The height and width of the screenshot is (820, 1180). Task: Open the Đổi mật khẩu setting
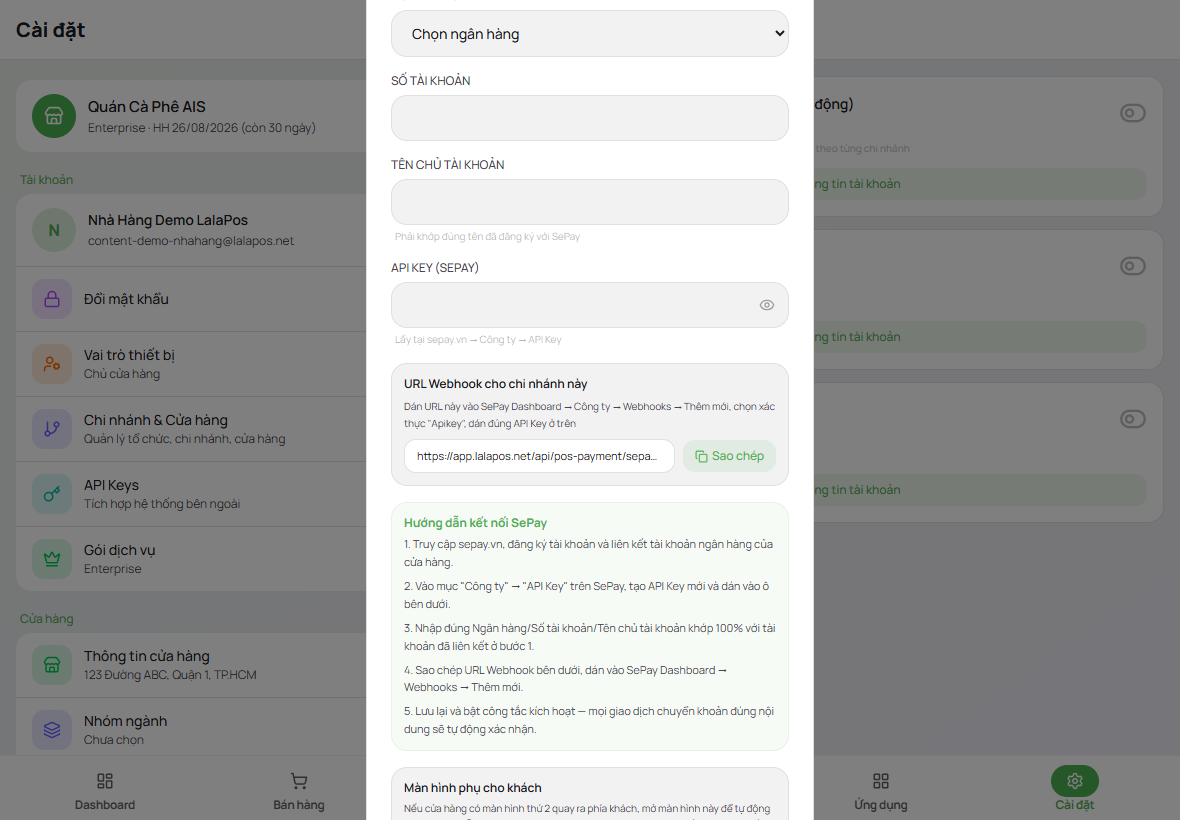191,299
